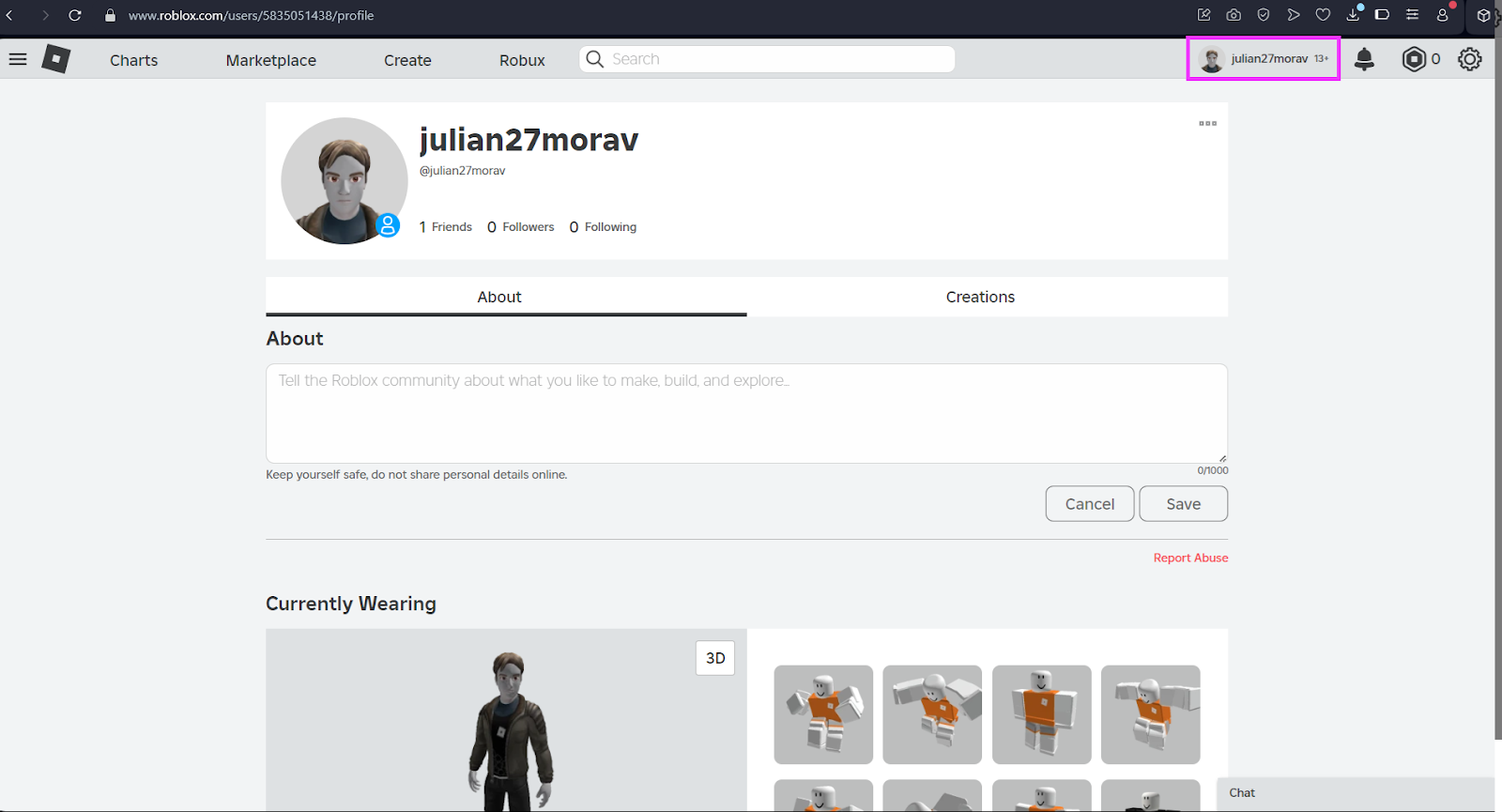Switch to the About tab
Image resolution: width=1502 pixels, height=812 pixels.
tap(506, 297)
